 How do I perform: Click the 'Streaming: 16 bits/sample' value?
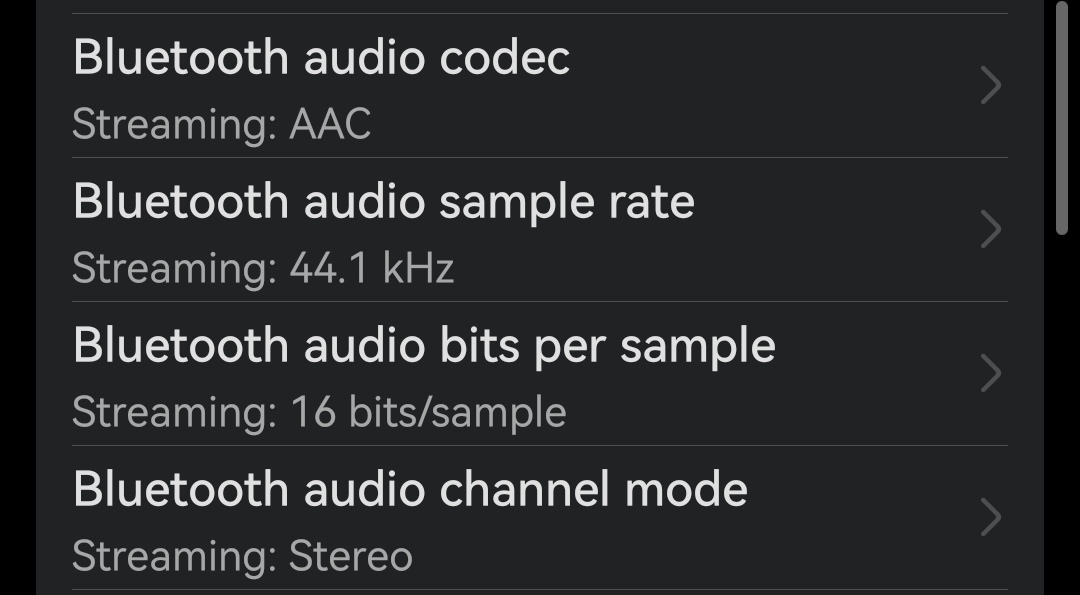tap(319, 412)
